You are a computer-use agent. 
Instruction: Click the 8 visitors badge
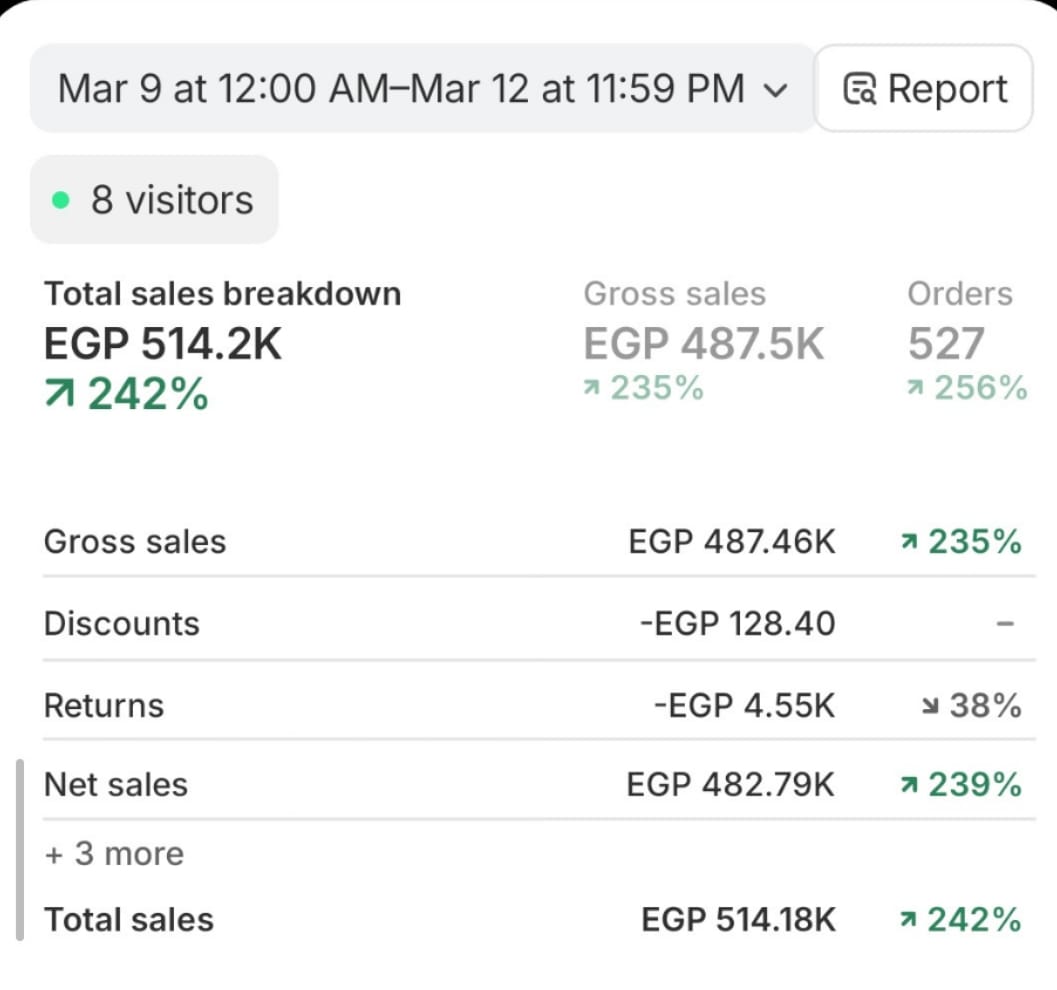coord(155,200)
